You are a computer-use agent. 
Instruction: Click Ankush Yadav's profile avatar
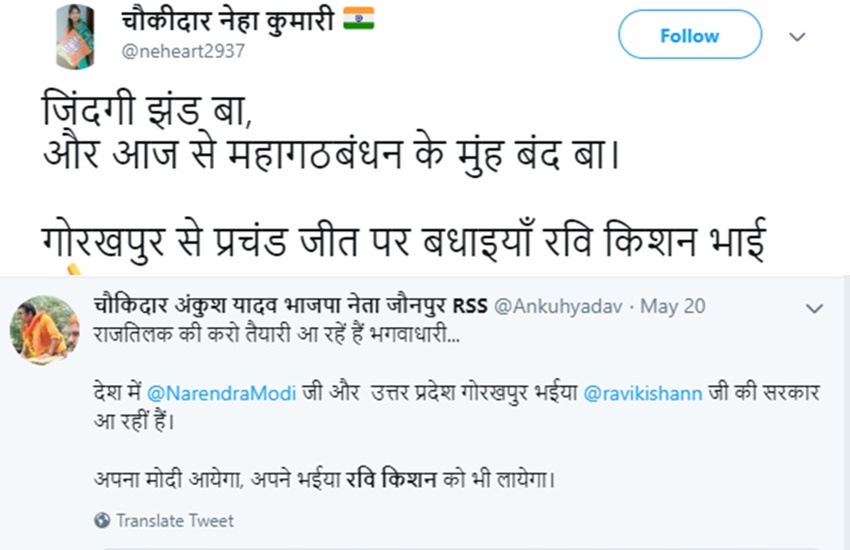[x=44, y=330]
